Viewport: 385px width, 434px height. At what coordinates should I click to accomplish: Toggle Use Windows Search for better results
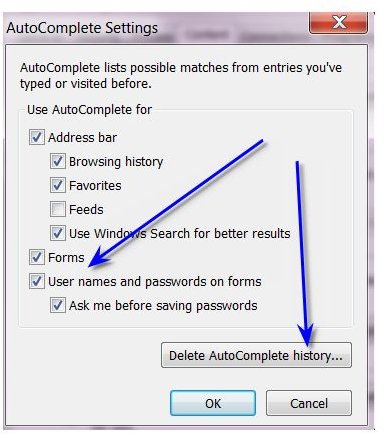coord(58,233)
